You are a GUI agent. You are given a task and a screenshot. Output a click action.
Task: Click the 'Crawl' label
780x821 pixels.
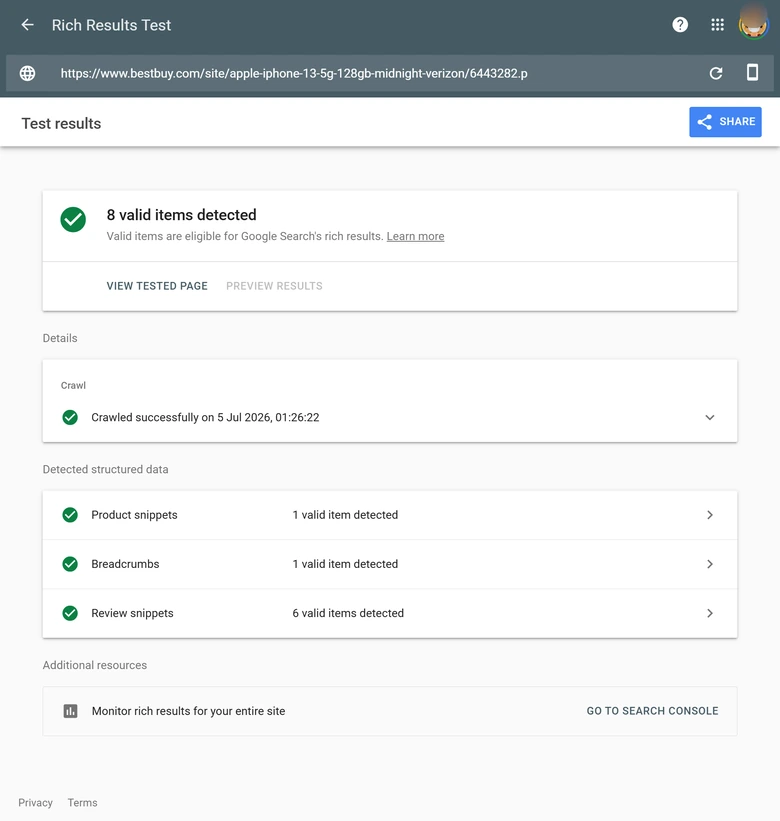coord(73,385)
